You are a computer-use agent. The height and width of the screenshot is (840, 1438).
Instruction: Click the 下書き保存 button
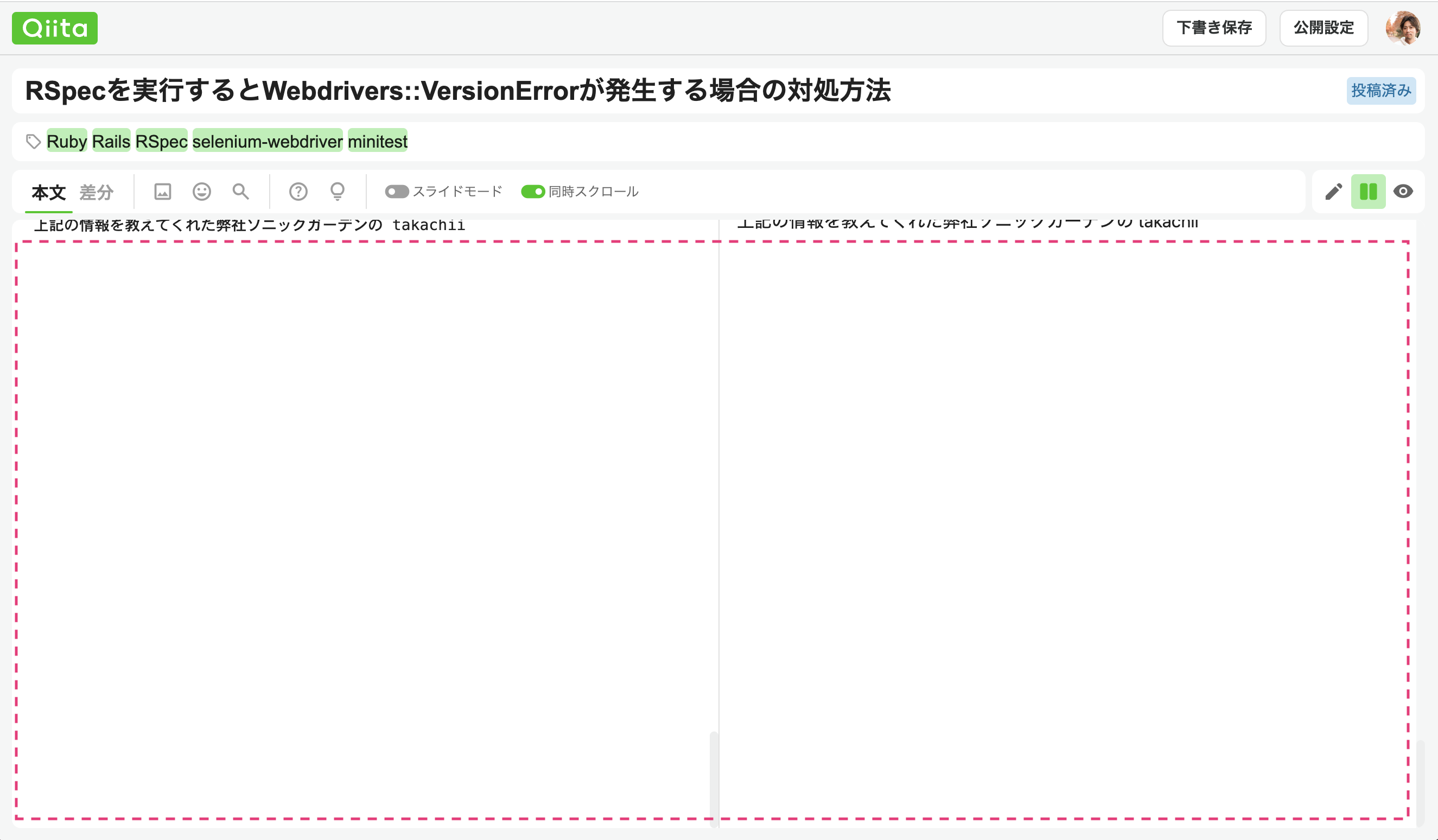point(1214,28)
